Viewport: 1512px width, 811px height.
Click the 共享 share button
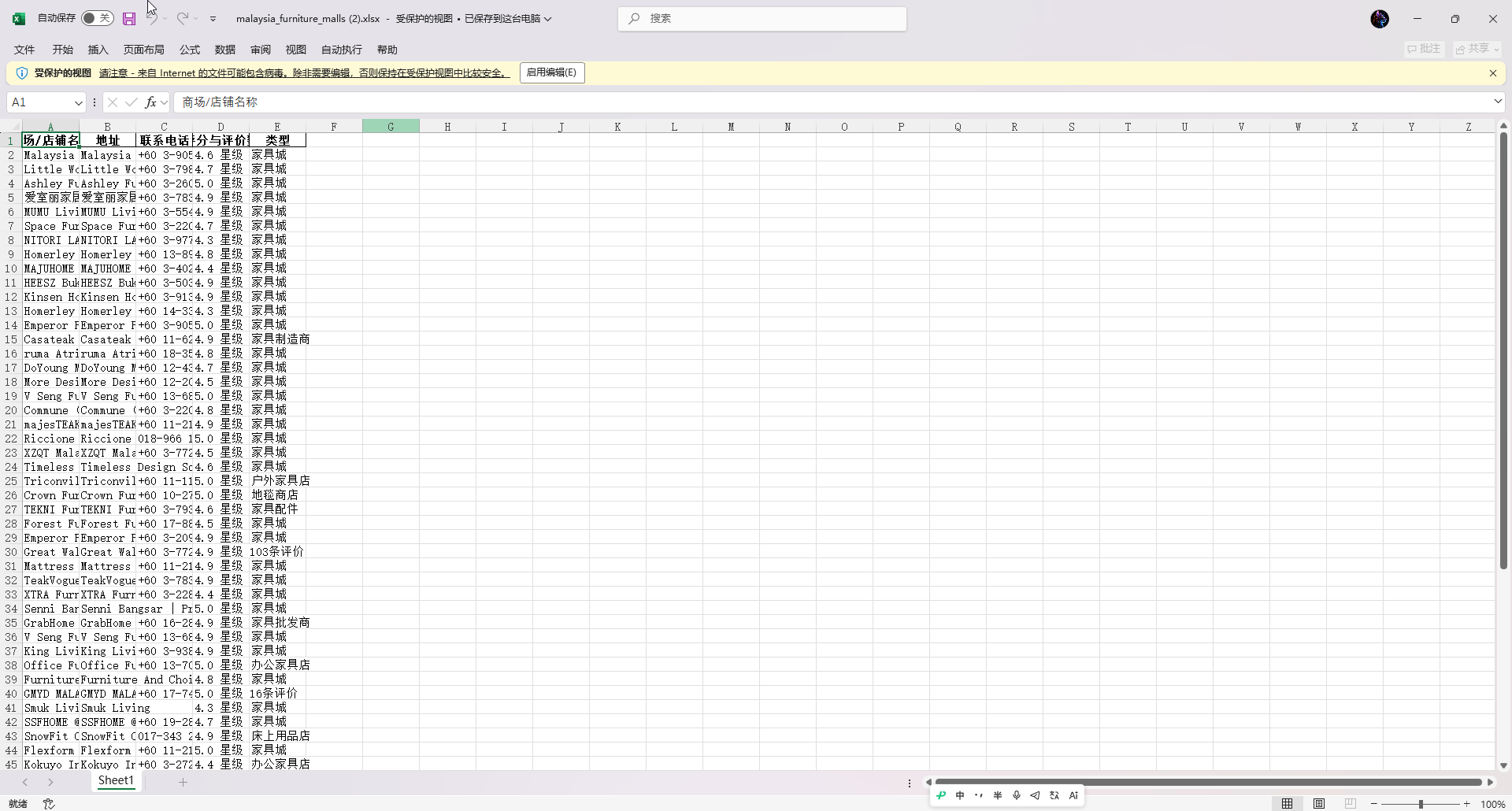pyautogui.click(x=1477, y=49)
